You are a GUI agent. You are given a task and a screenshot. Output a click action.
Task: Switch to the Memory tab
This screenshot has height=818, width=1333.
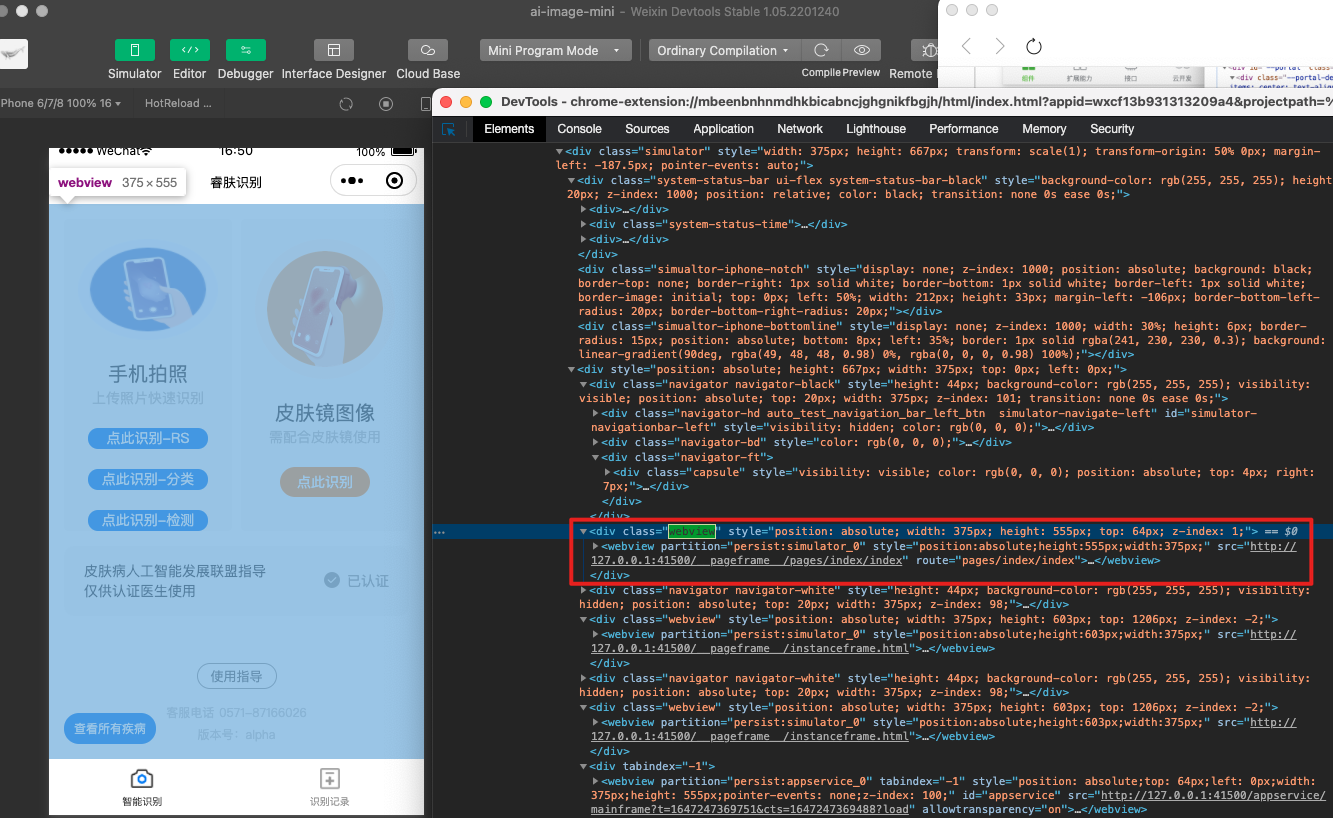pyautogui.click(x=1044, y=129)
